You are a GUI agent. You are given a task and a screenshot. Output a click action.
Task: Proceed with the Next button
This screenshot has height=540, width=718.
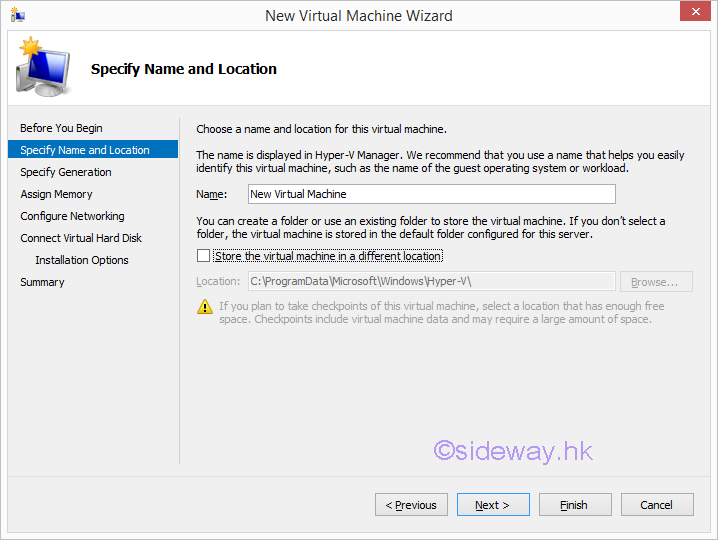point(493,505)
